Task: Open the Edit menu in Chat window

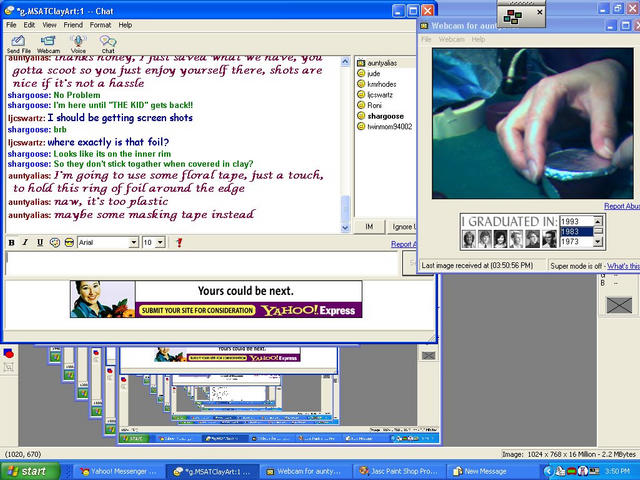Action: click(29, 25)
